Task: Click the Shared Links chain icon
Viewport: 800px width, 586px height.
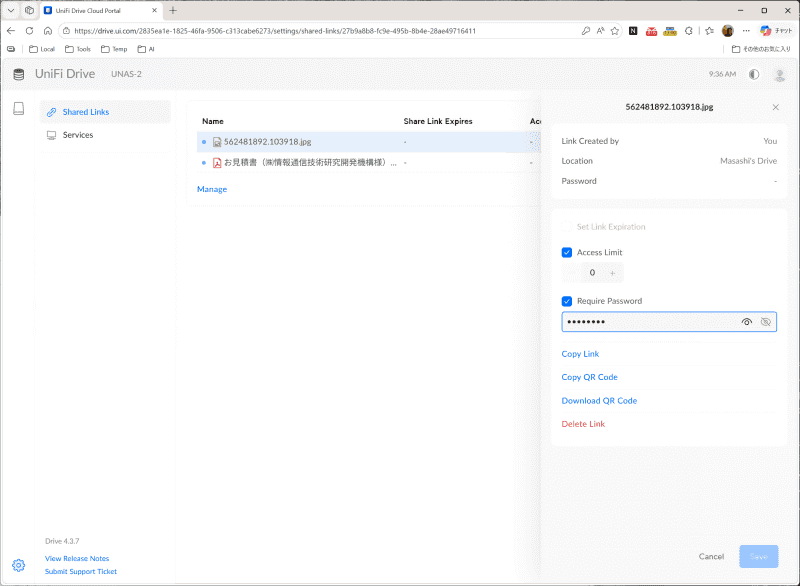Action: coord(52,112)
